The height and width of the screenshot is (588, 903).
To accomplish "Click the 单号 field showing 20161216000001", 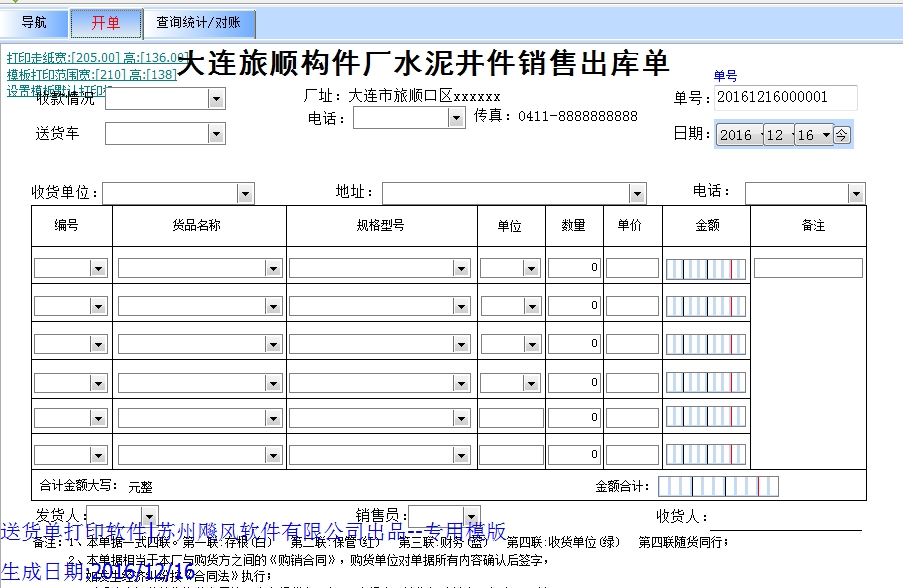I will tap(786, 97).
